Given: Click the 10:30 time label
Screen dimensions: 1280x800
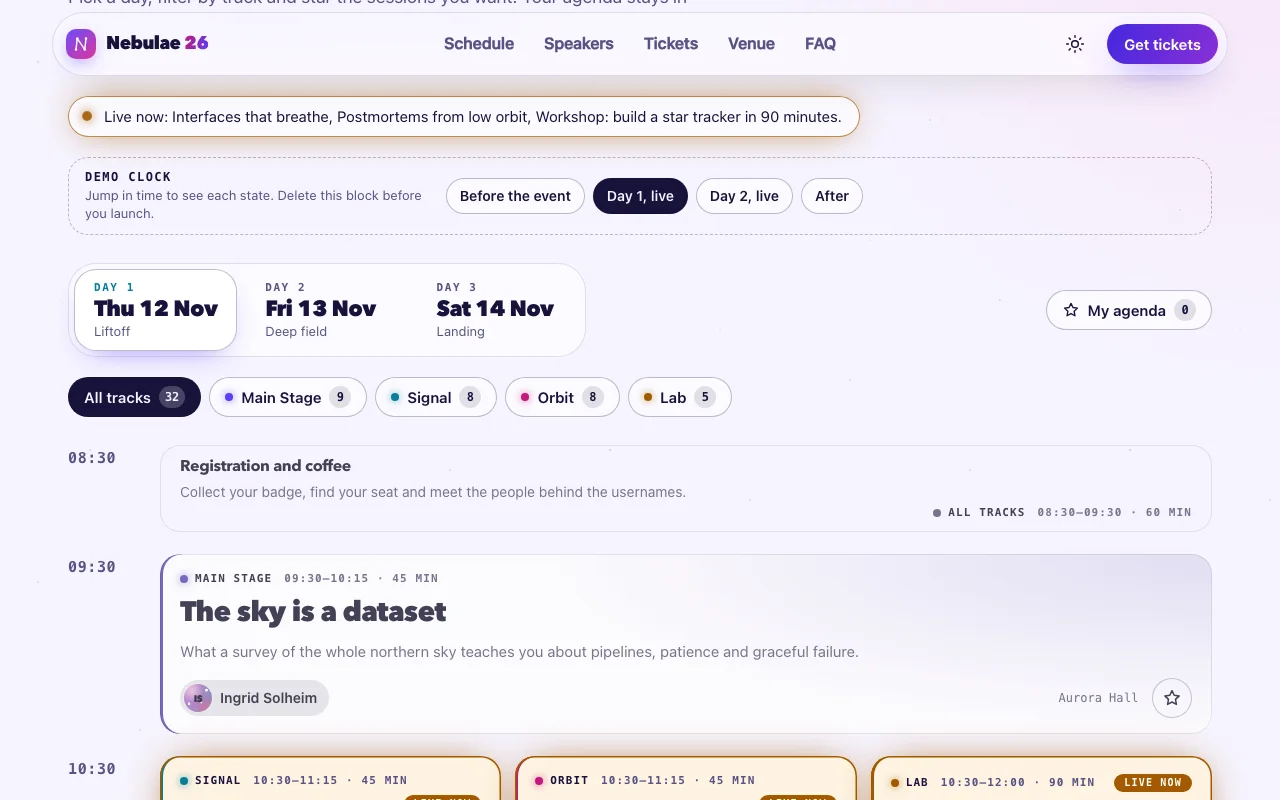Looking at the screenshot, I should (92, 769).
